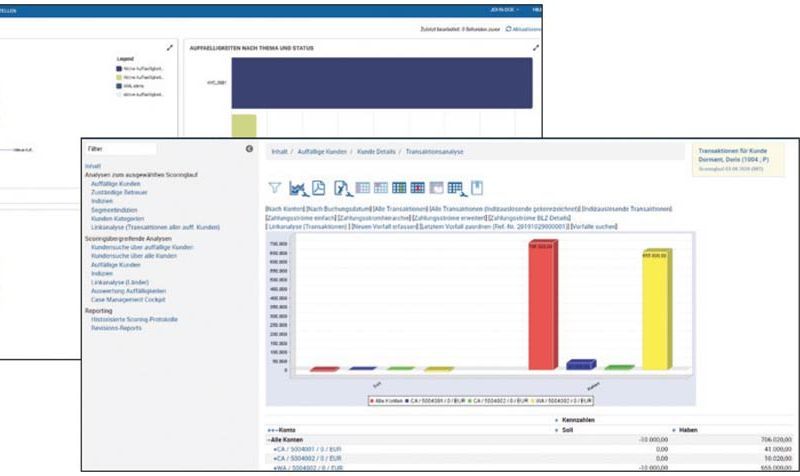800x476 pixels.
Task: Expand the CA / 5004002 / 0 / EUR row
Action: click(275, 459)
